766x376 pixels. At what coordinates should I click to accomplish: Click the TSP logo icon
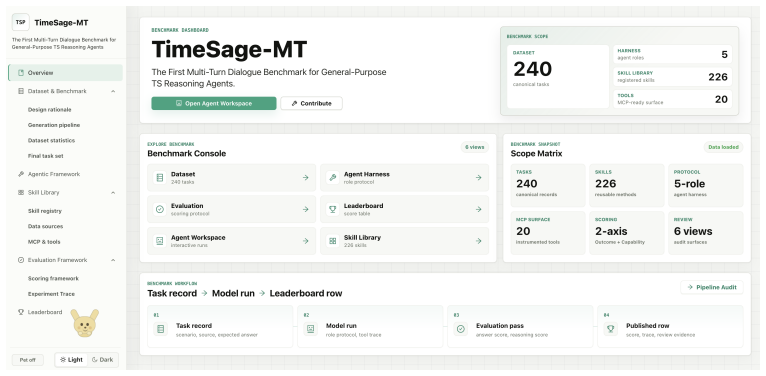(x=21, y=22)
